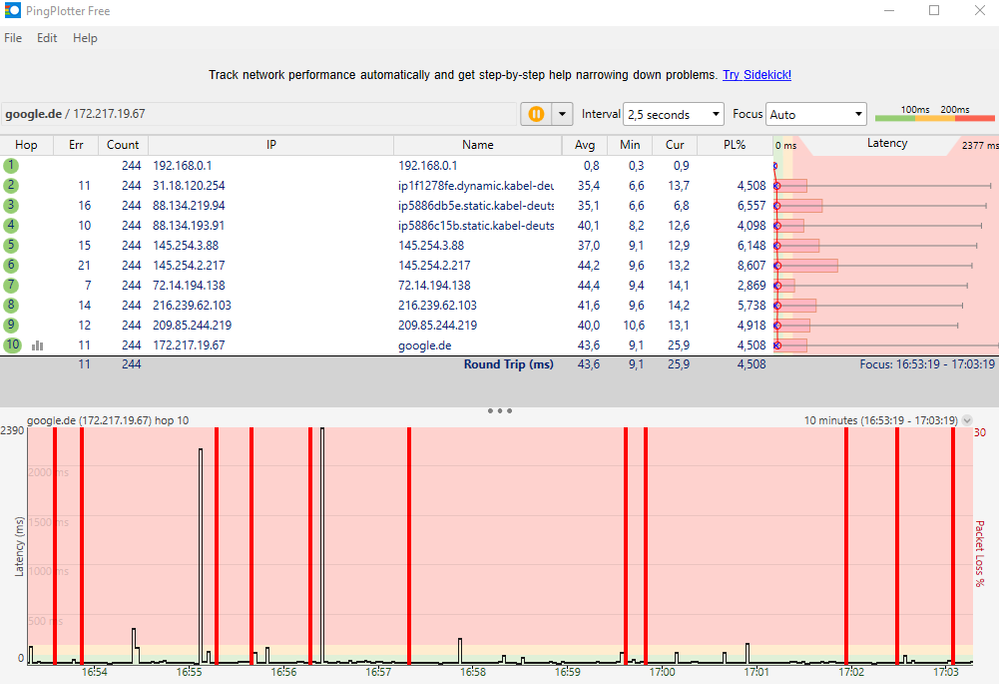Click the latency color scale legend
This screenshot has width=999, height=684.
coord(934,114)
